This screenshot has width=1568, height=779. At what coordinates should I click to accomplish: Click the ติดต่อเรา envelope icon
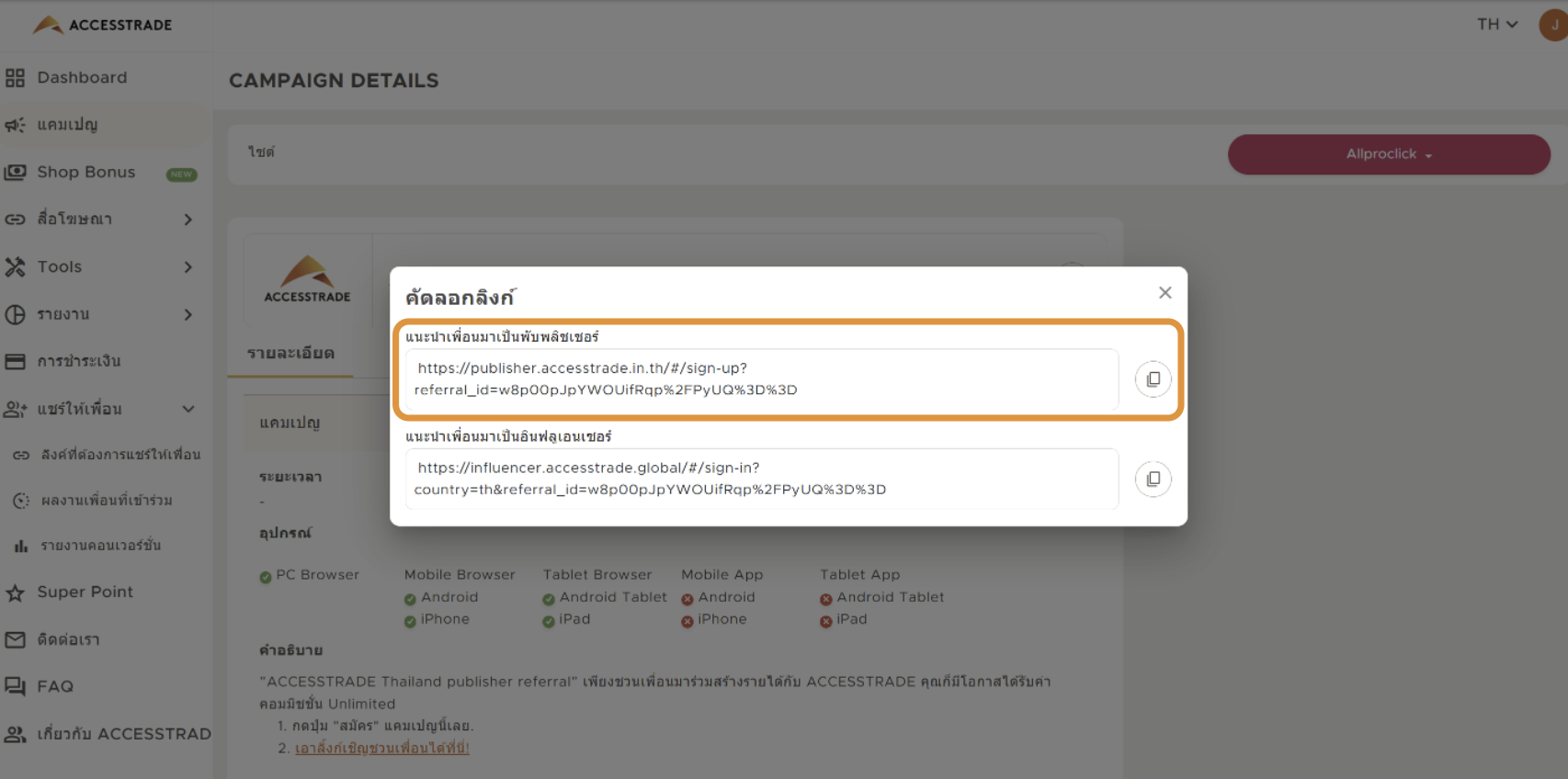(x=15, y=639)
